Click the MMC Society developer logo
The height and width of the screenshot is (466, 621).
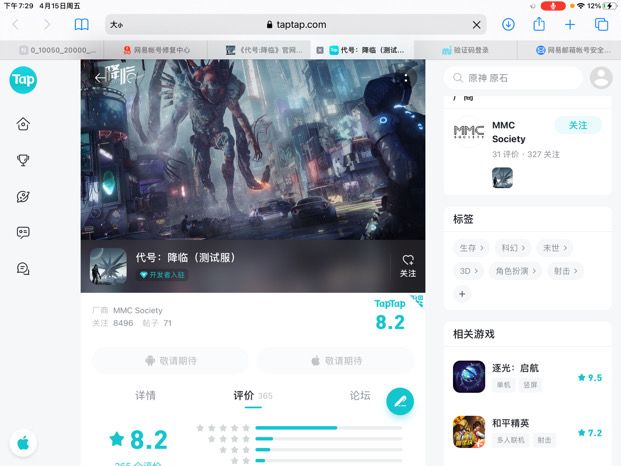point(469,131)
